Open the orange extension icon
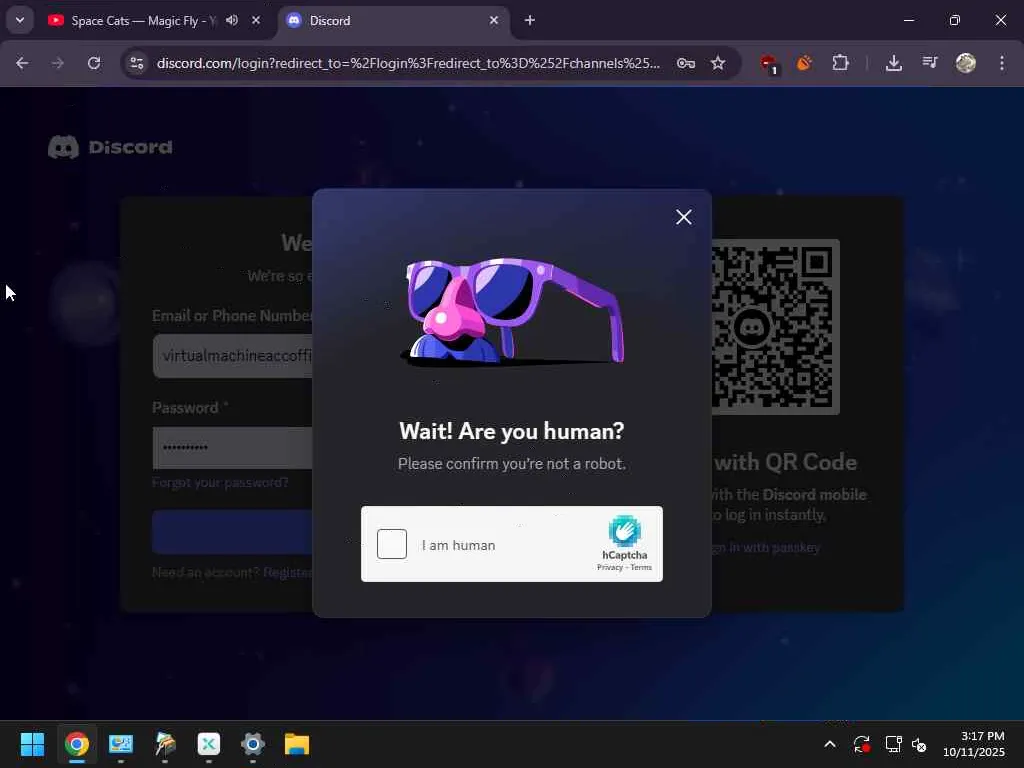Screen dimensions: 1024x768 (x=805, y=63)
